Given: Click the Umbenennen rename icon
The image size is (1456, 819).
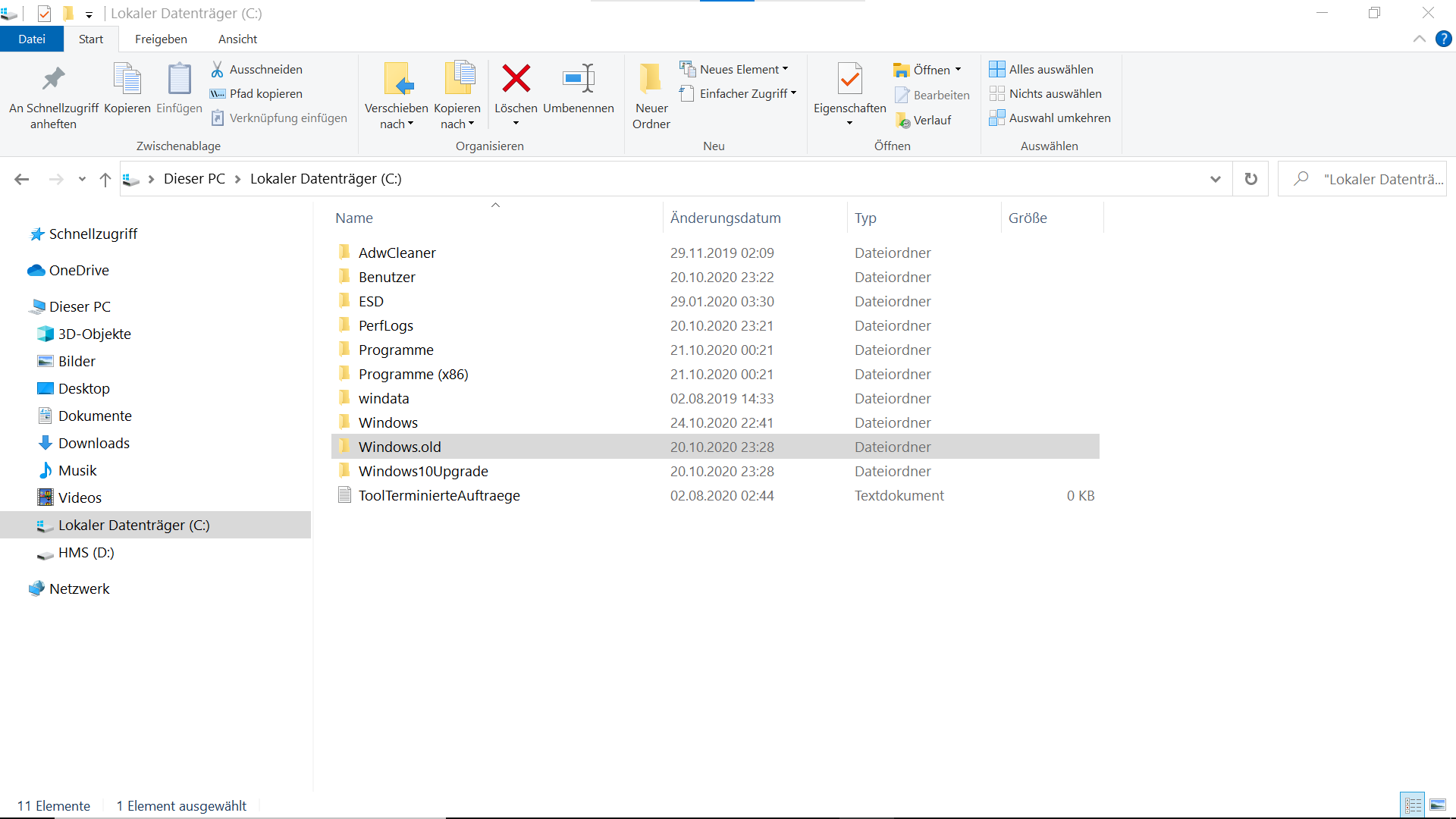Looking at the screenshot, I should click(x=578, y=79).
